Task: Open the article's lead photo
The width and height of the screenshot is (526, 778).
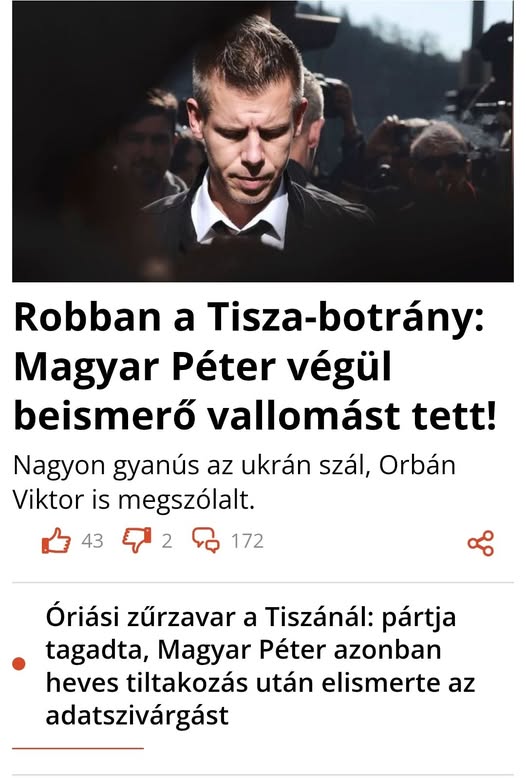Action: (x=263, y=141)
